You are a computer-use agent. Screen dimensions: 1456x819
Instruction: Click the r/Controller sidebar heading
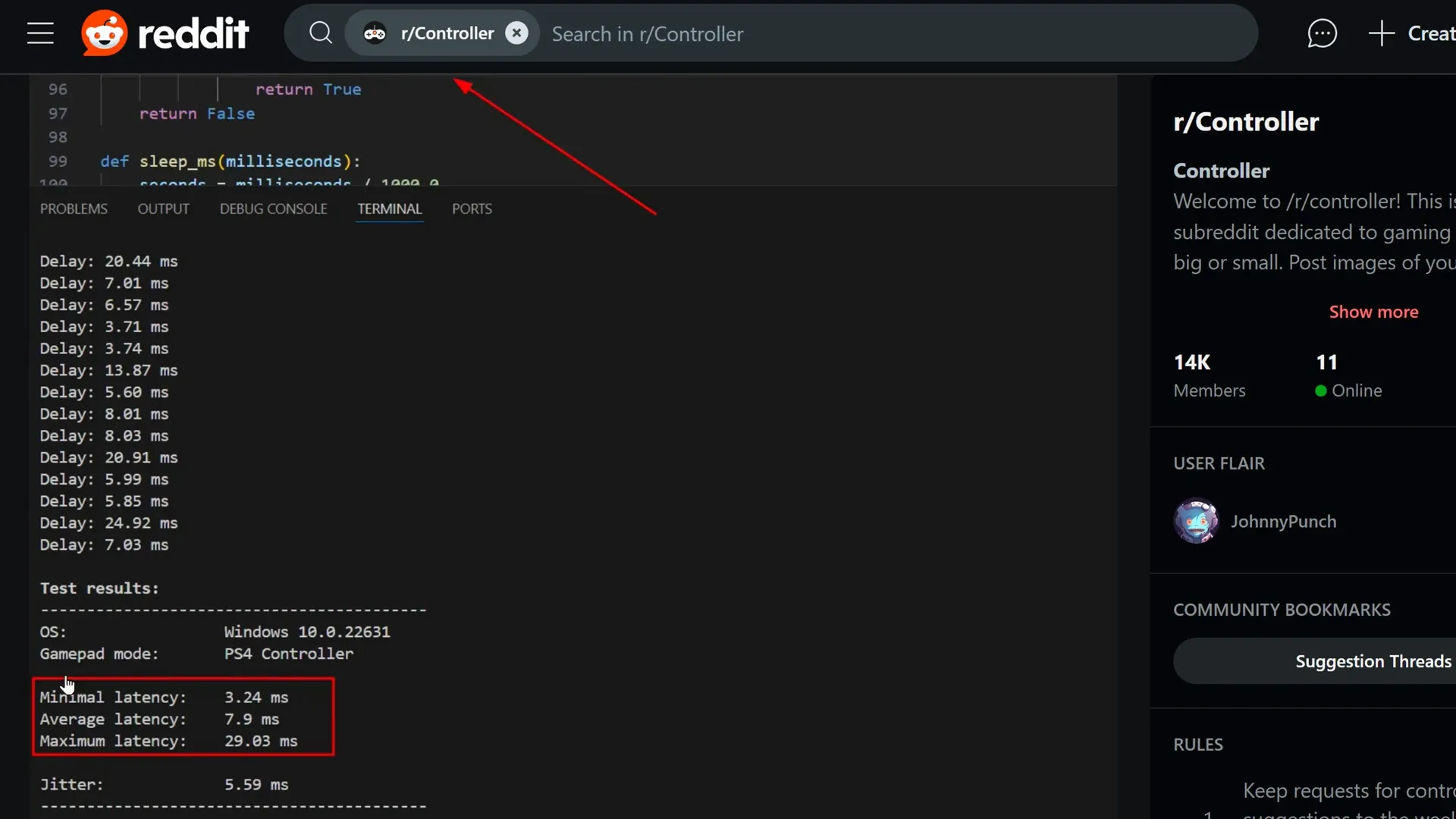(1246, 122)
